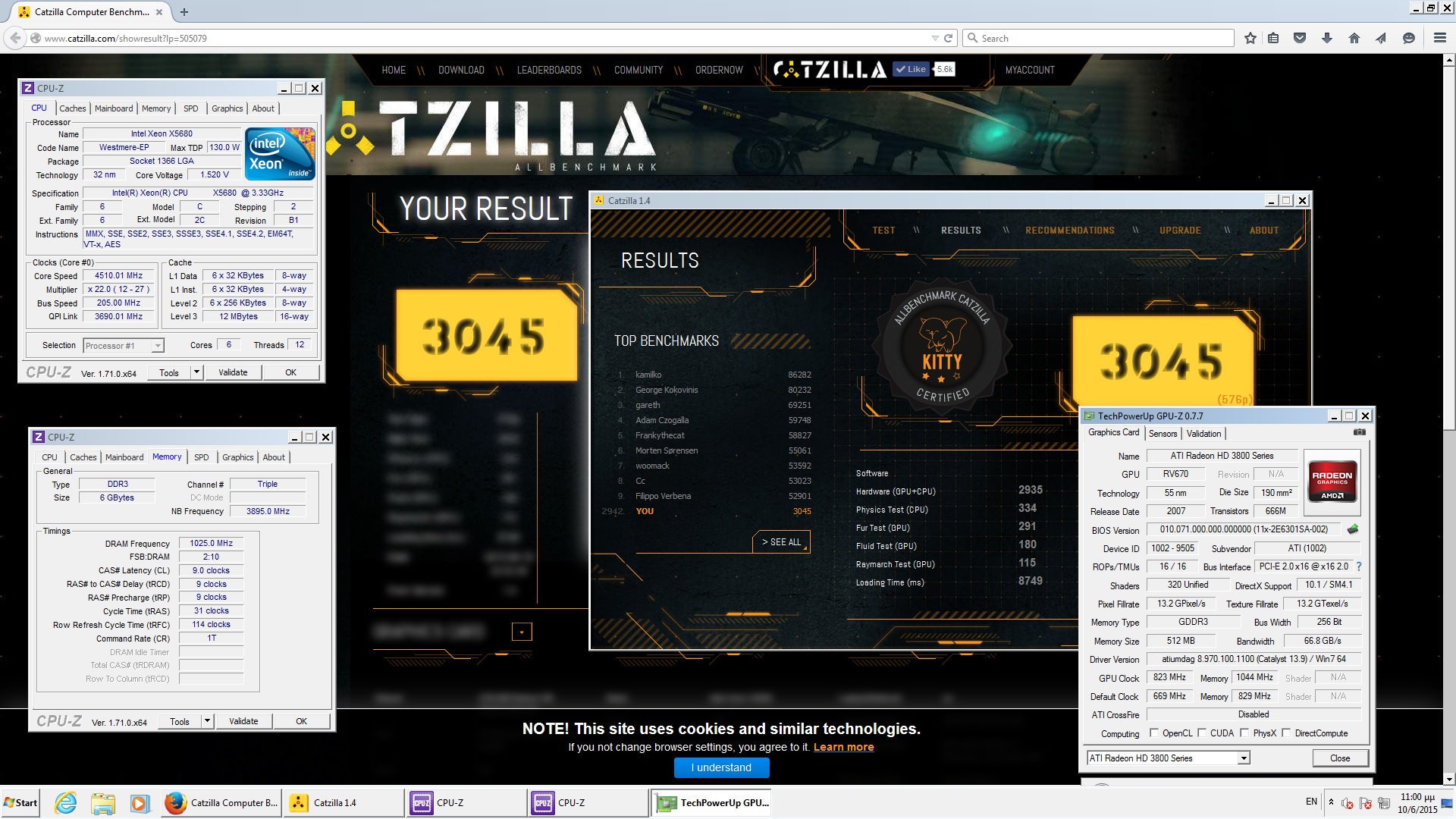Open the URL bar history dropdown arrow
1456x819 pixels.
click(x=934, y=38)
